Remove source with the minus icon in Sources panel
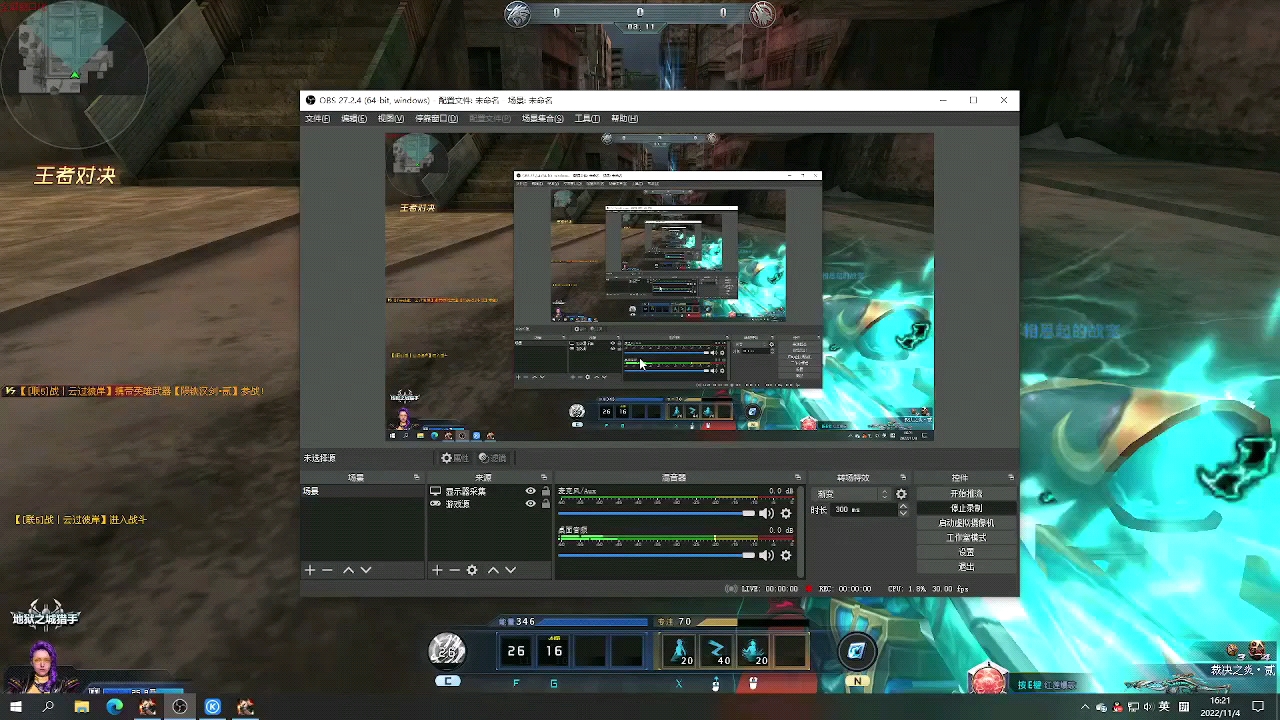 (454, 570)
